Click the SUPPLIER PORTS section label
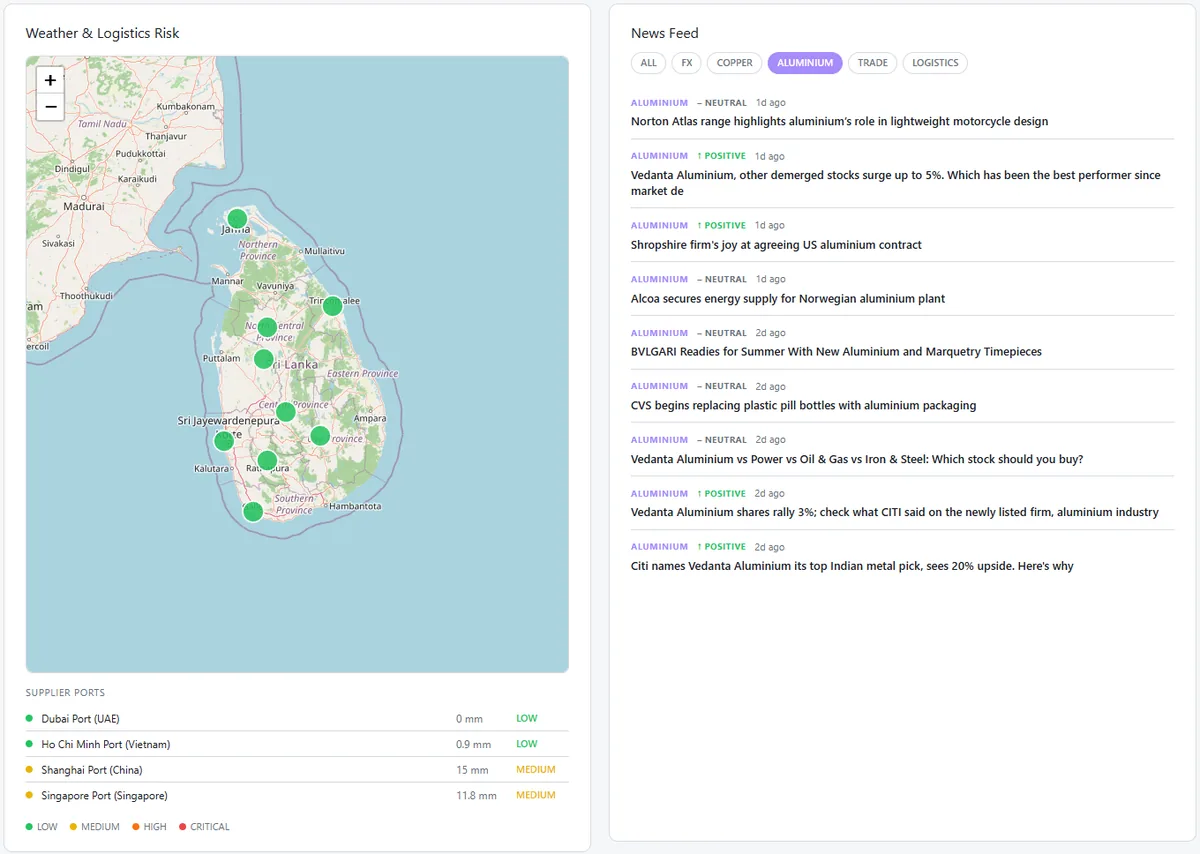The height and width of the screenshot is (854, 1200). [65, 693]
